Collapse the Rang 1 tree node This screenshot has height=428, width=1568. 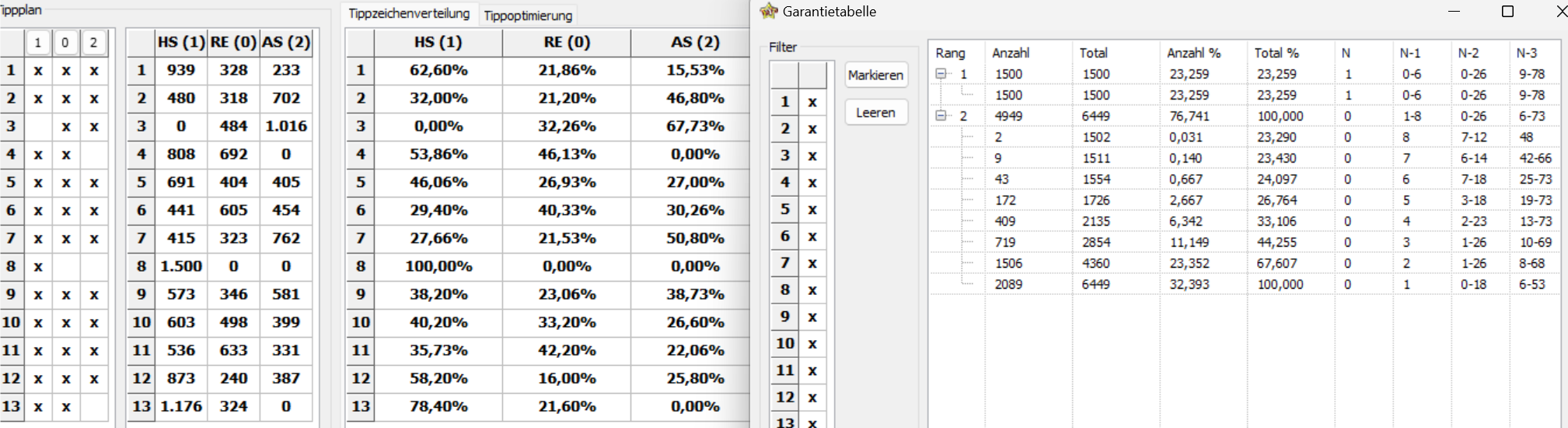click(941, 74)
